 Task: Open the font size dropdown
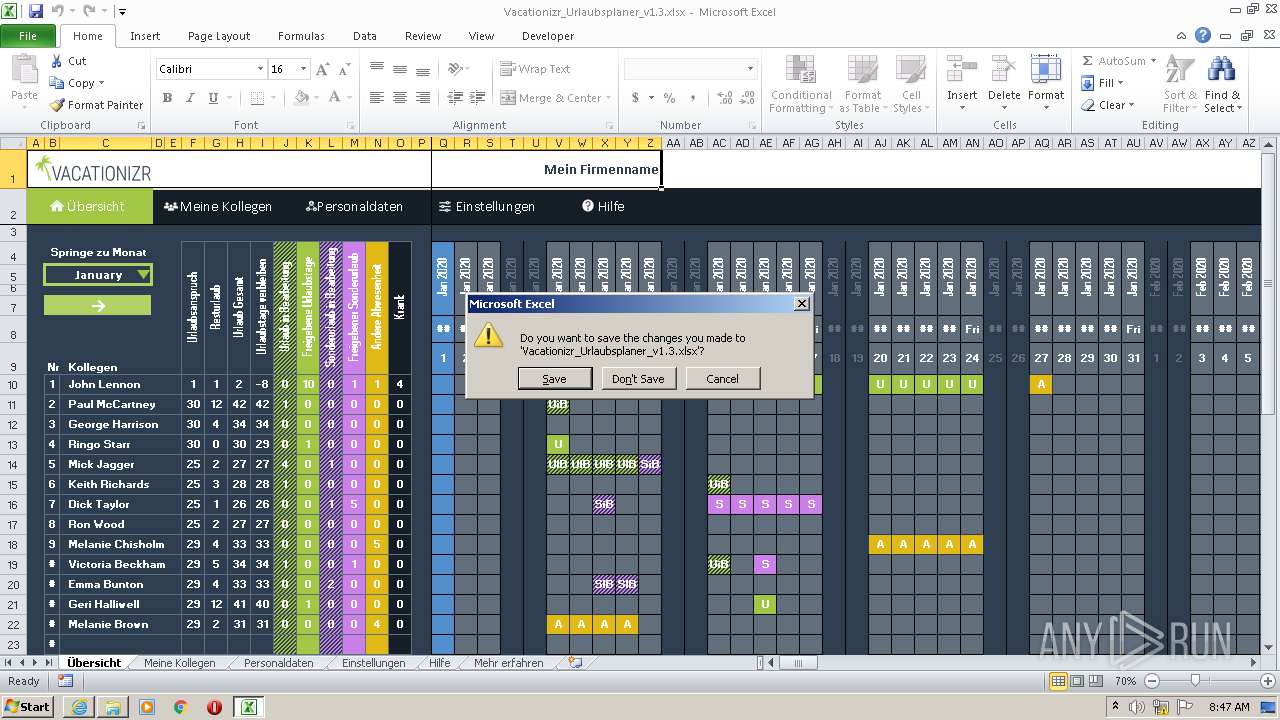303,69
